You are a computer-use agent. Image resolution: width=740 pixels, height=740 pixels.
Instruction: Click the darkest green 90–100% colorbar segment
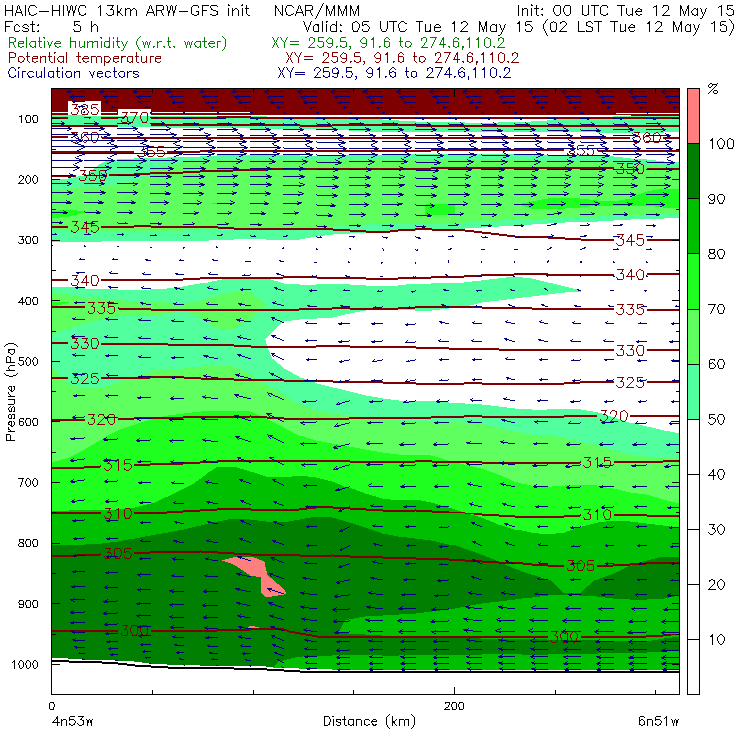pos(693,171)
